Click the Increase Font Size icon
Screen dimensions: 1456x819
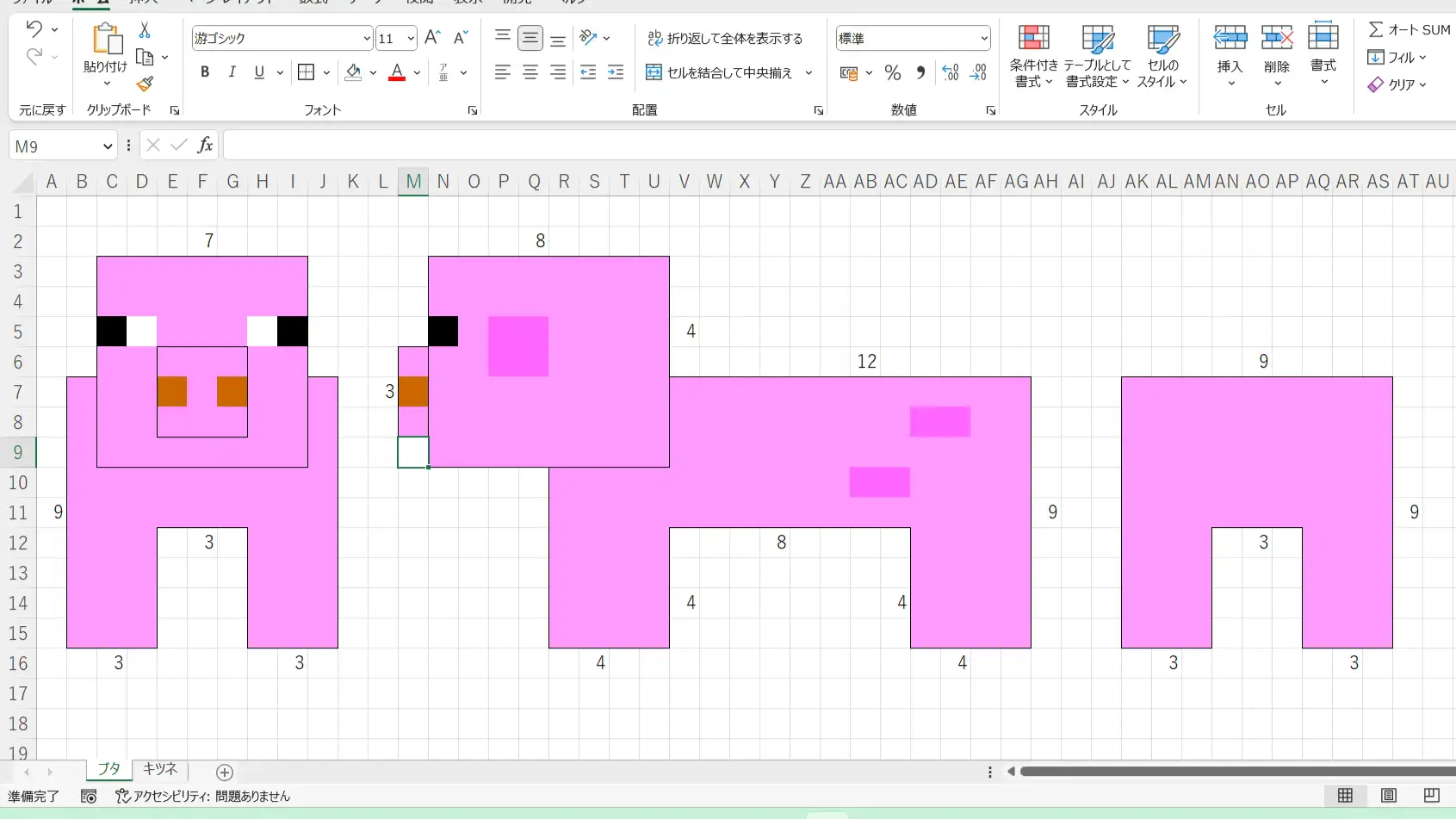(432, 38)
